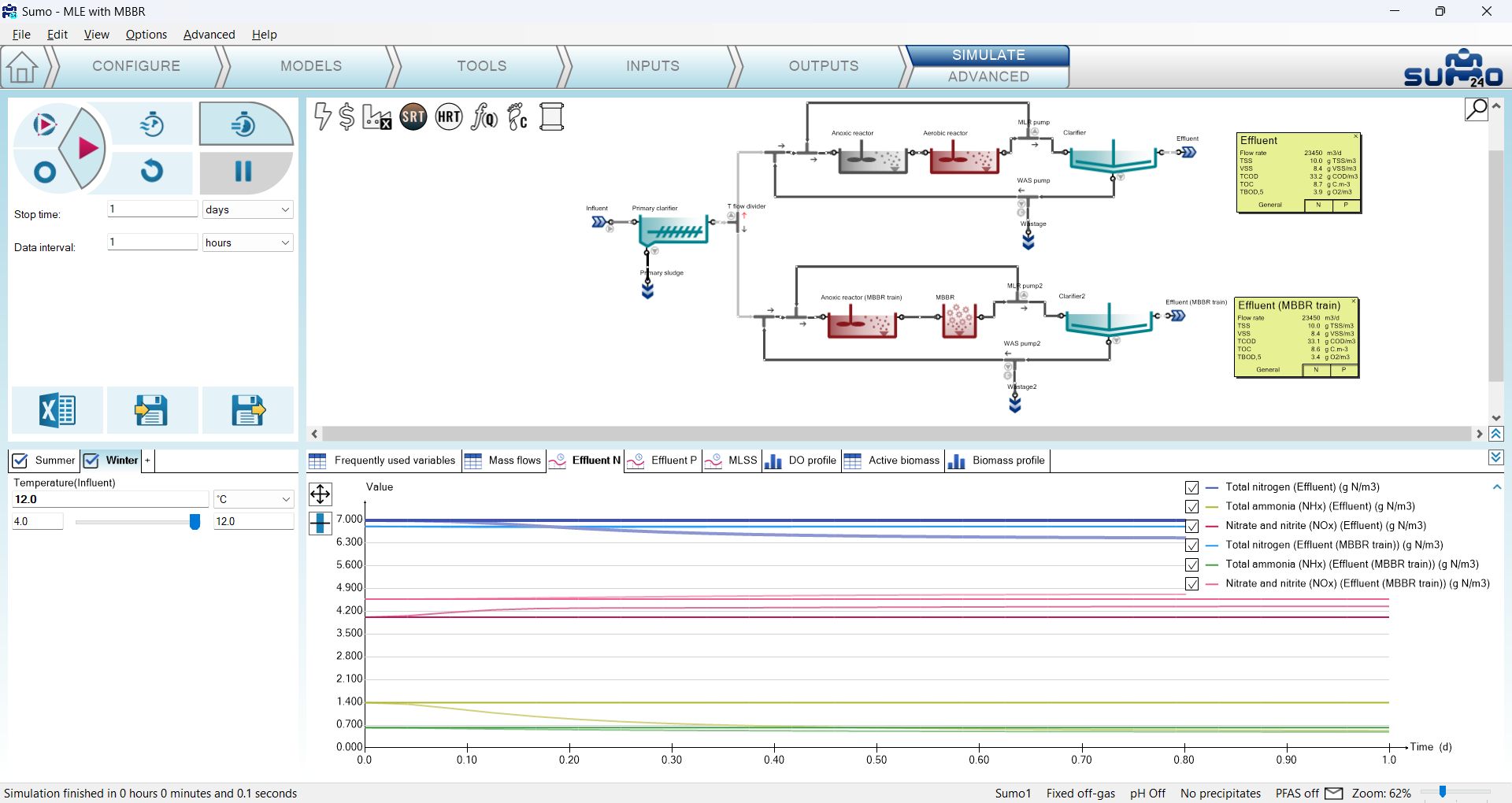This screenshot has height=803, width=1512.
Task: Click the highlighted continue-simulation clock button
Action: (x=245, y=124)
